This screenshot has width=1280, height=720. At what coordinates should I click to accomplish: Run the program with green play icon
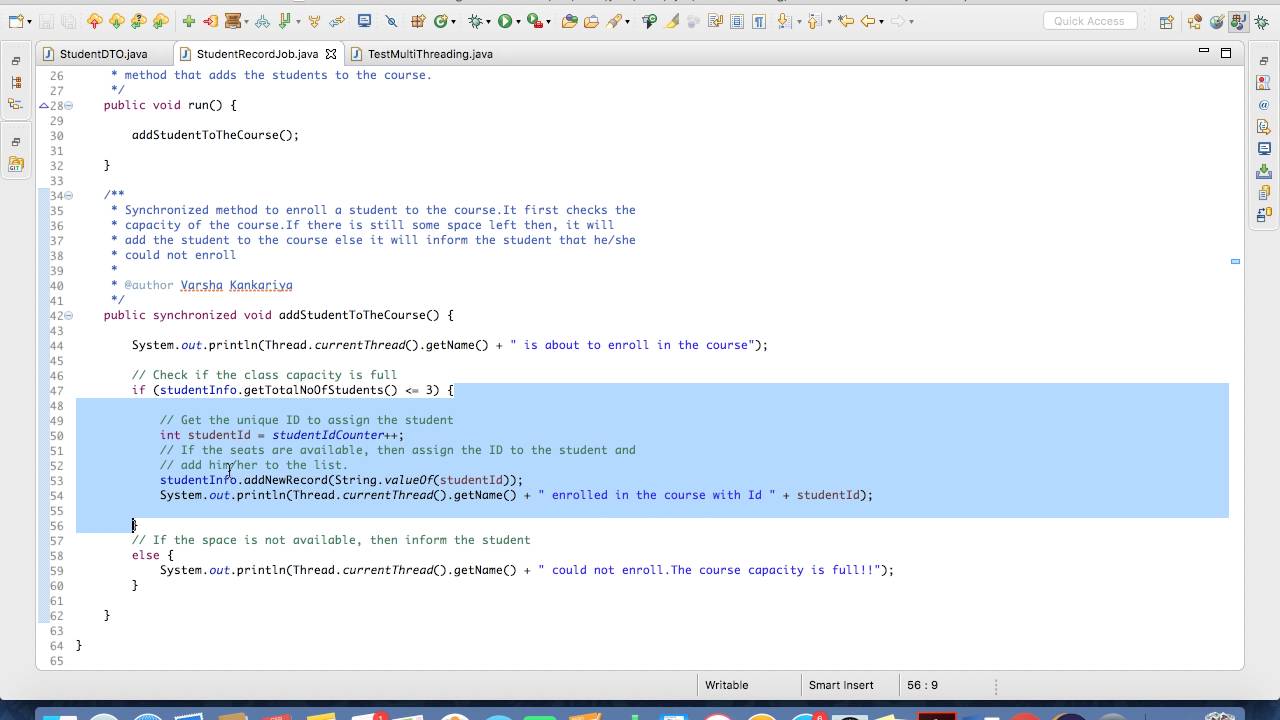click(x=505, y=21)
